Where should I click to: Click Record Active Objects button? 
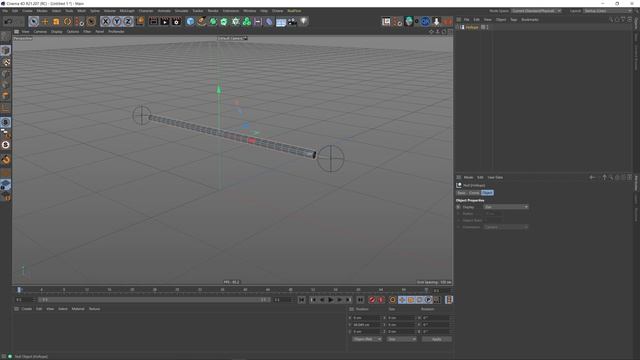[x=372, y=300]
